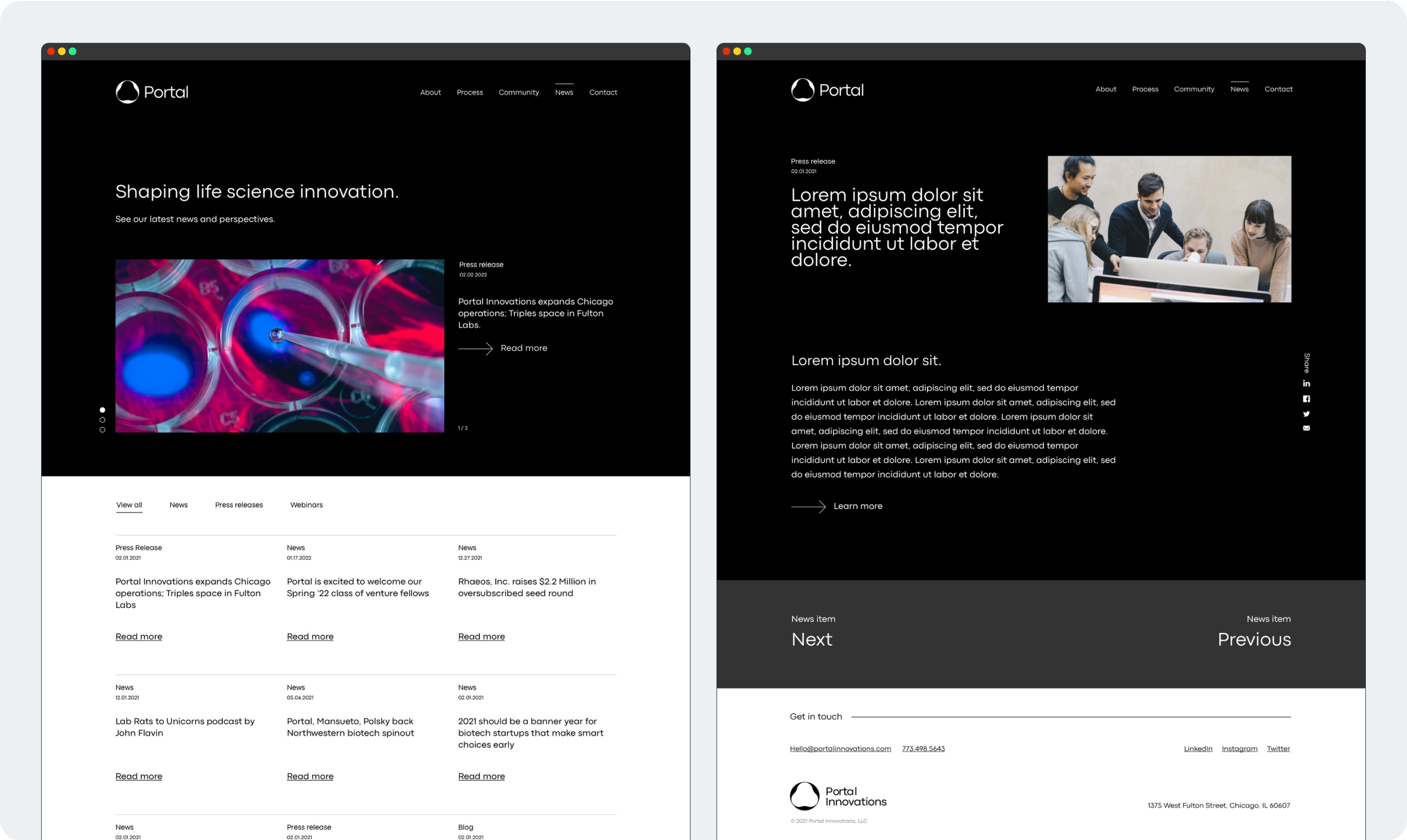Viewport: 1407px width, 840px height.
Task: Click the LinkedIn share icon
Action: (x=1306, y=384)
